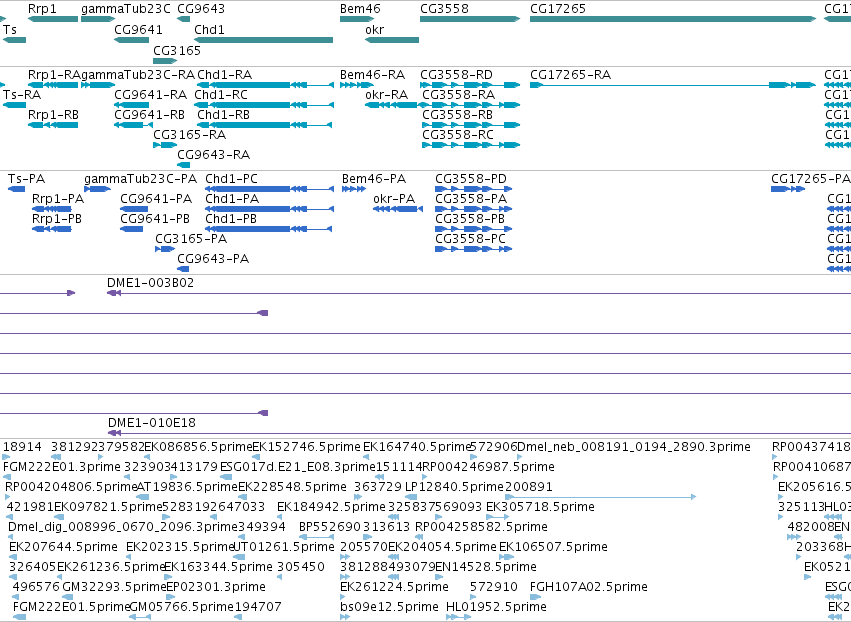Screen dimensions: 851x622
Task: Click the CG3558-RB transcript label
Action: tap(458, 115)
